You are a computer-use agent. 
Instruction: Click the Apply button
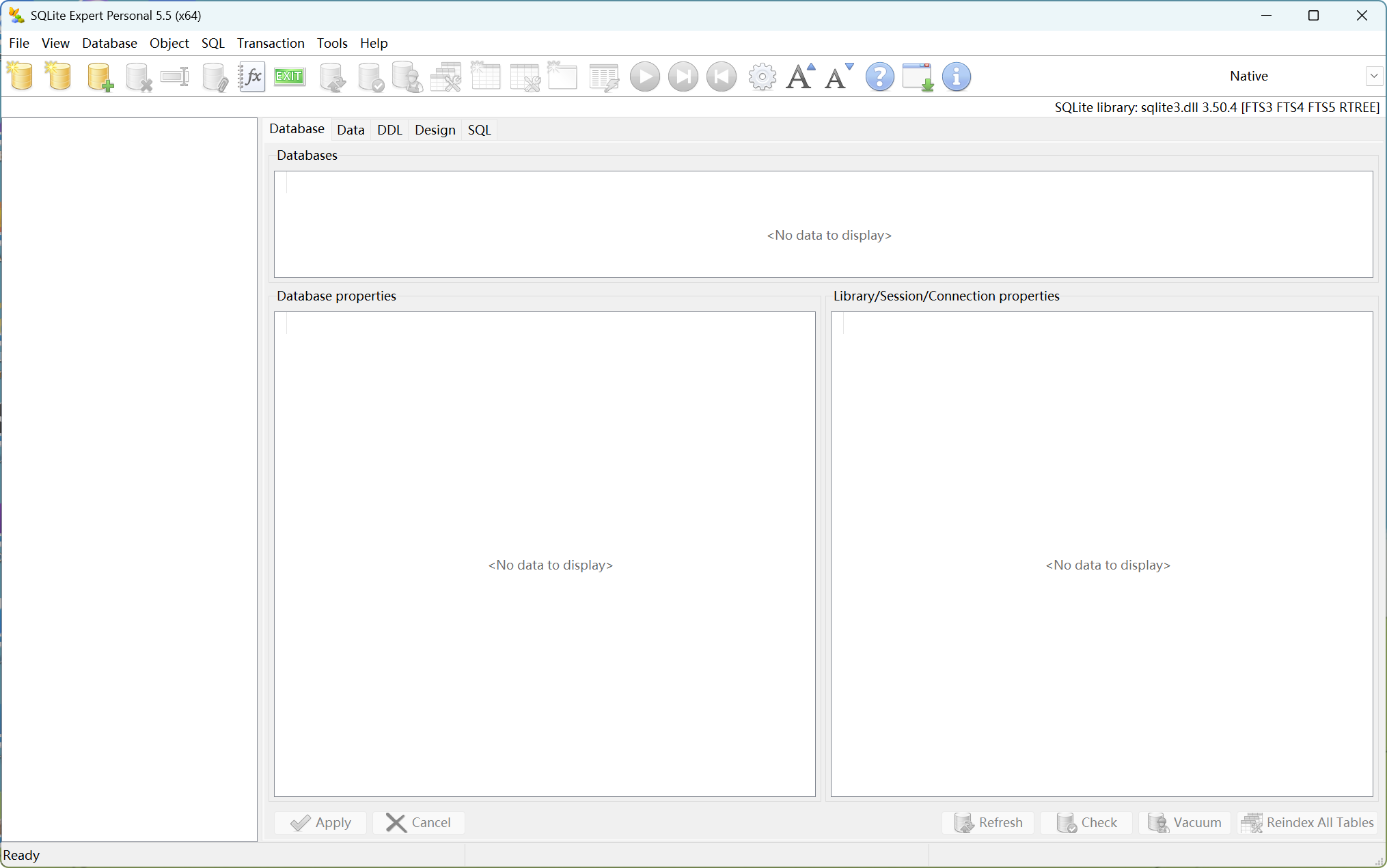pyautogui.click(x=320, y=822)
